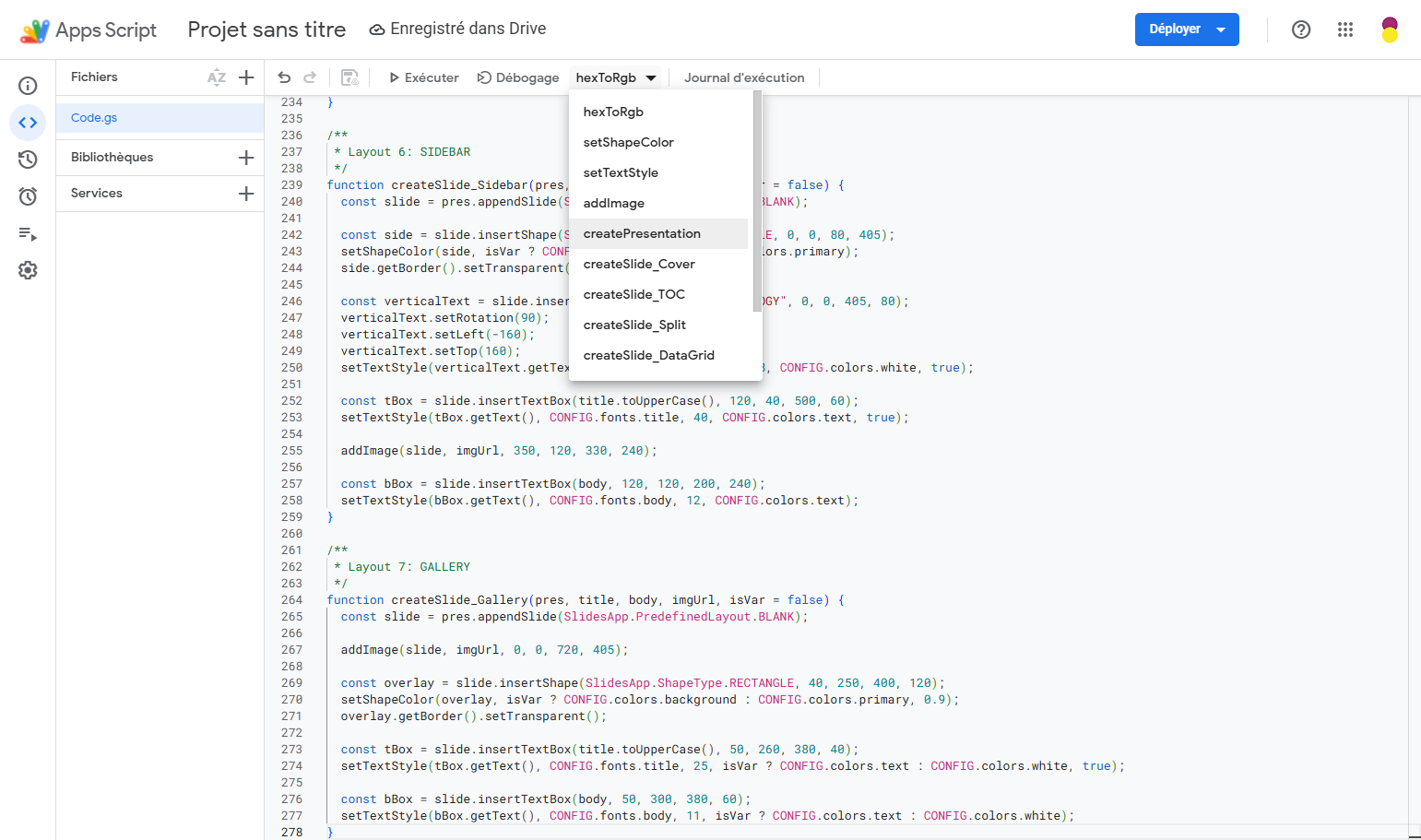Open the hexToRgb function selector dropdown
This screenshot has height=840, width=1421.
(x=616, y=77)
